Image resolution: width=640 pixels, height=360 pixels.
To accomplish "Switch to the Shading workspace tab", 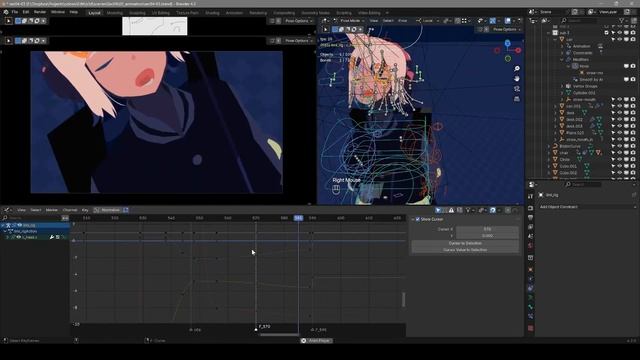I will point(212,13).
